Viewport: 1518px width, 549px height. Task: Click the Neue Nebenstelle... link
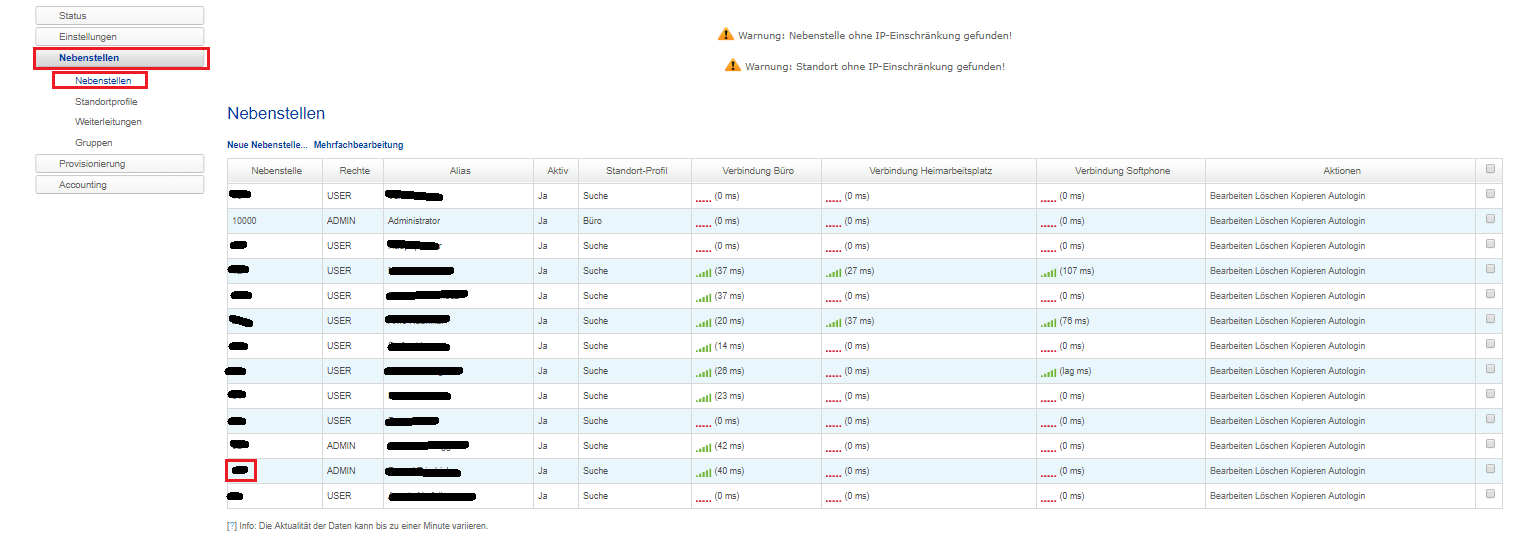coord(267,145)
